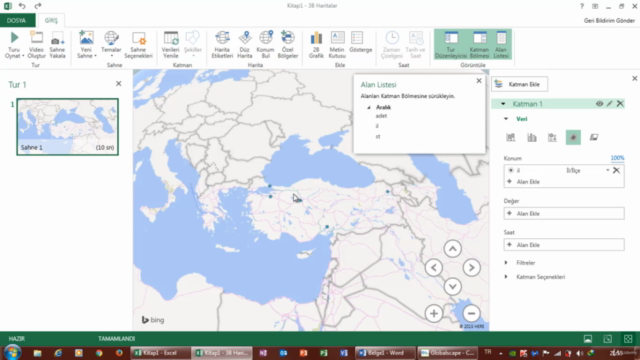The image size is (640, 360).
Task: Zoom in the map
Action: [x=433, y=313]
